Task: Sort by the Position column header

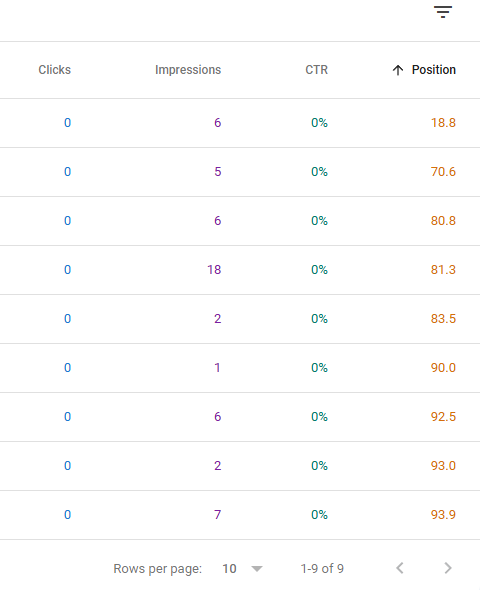Action: pyautogui.click(x=433, y=70)
